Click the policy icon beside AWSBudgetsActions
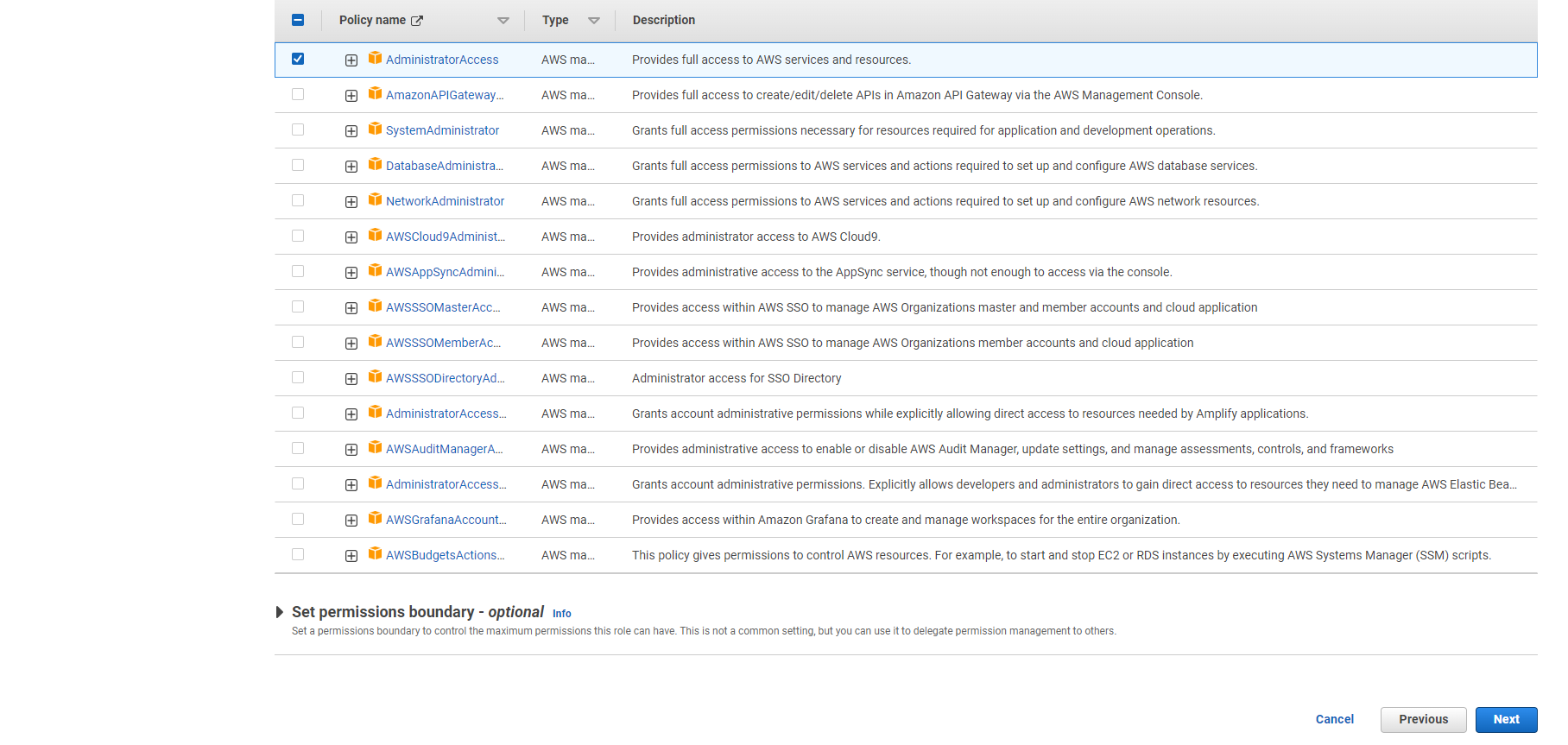 click(x=375, y=554)
